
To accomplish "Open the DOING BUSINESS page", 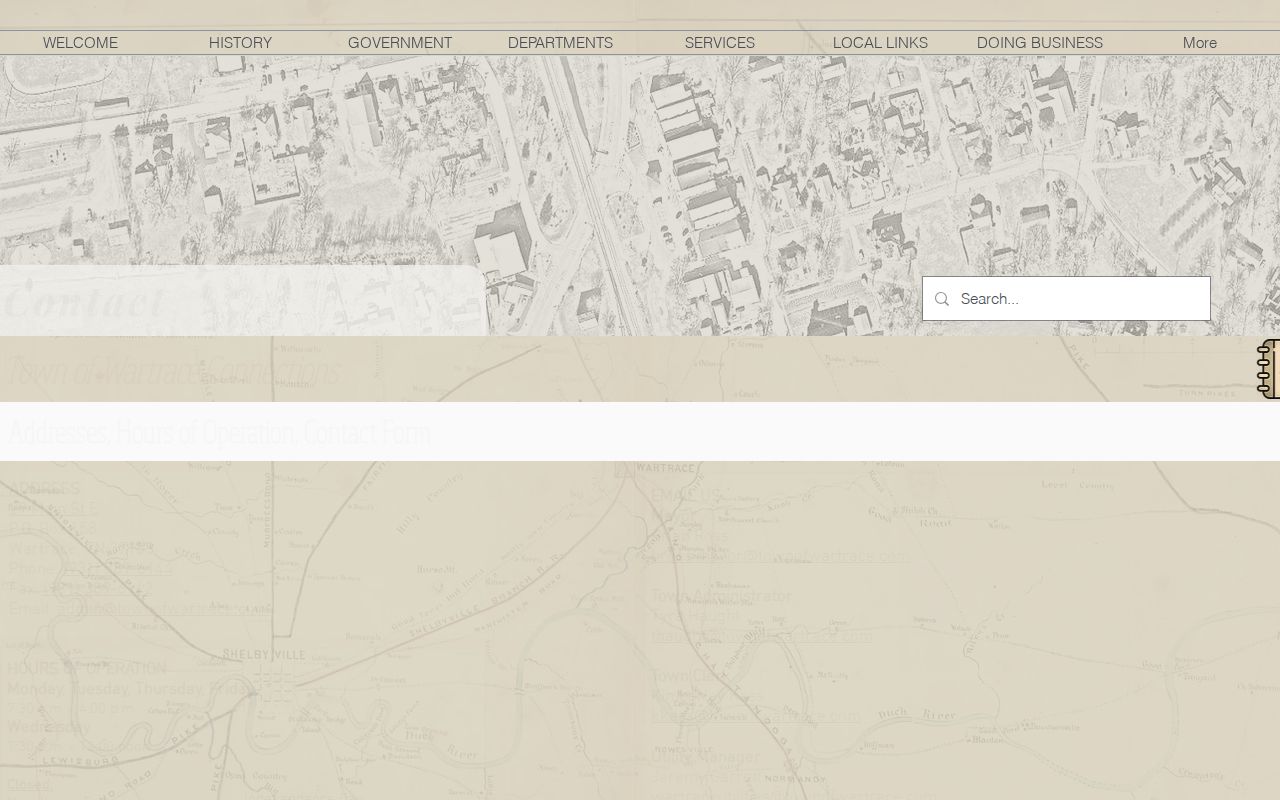I will click(x=1040, y=43).
